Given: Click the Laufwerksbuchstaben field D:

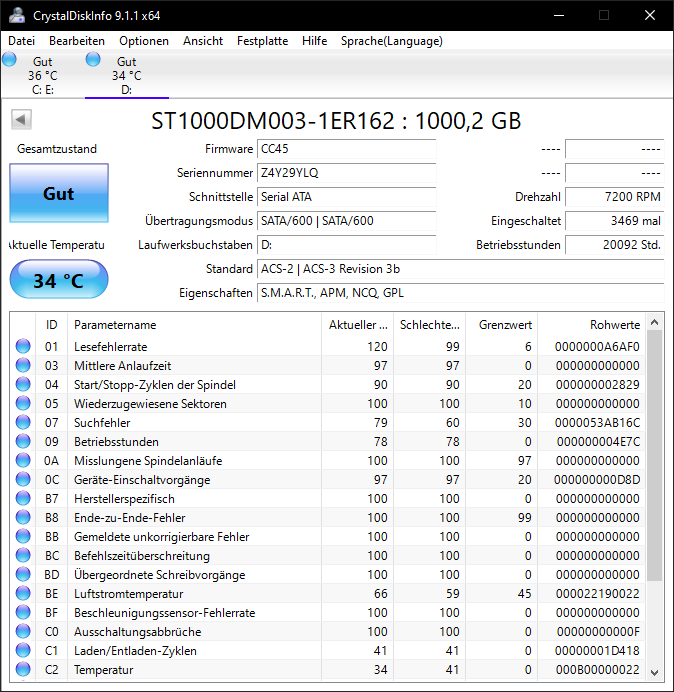Looking at the screenshot, I should (x=346, y=244).
